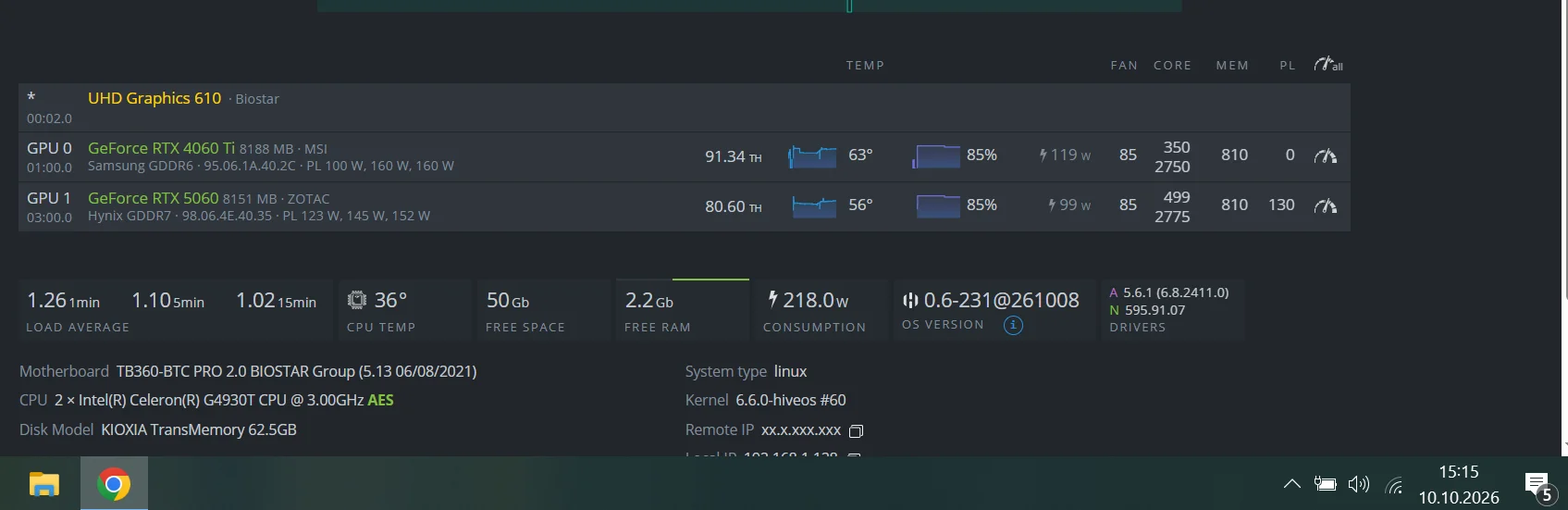Switch to Chrome in the taskbar
Viewport: 1568px width, 510px height.
(114, 483)
